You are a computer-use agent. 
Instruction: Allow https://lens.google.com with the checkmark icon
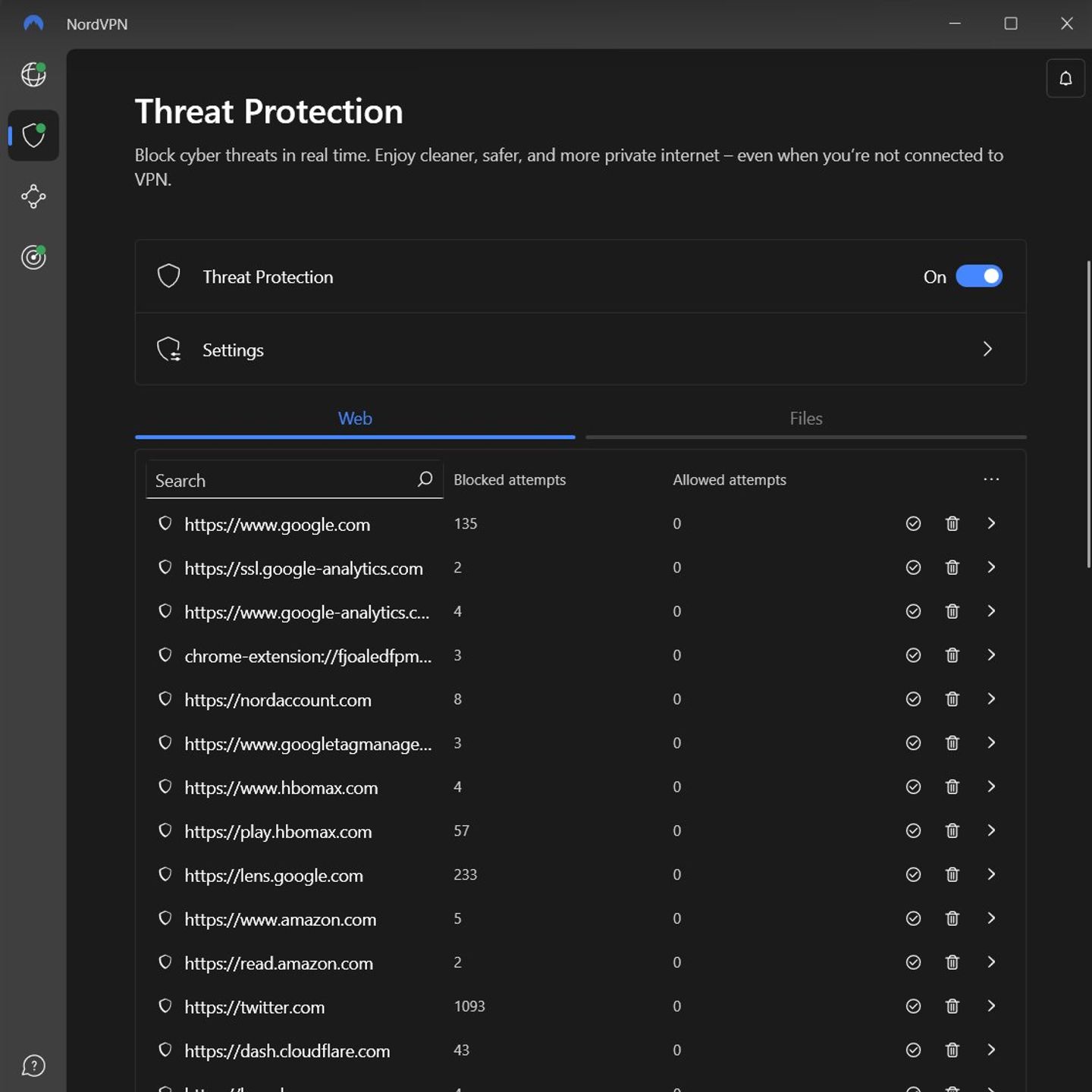click(913, 874)
